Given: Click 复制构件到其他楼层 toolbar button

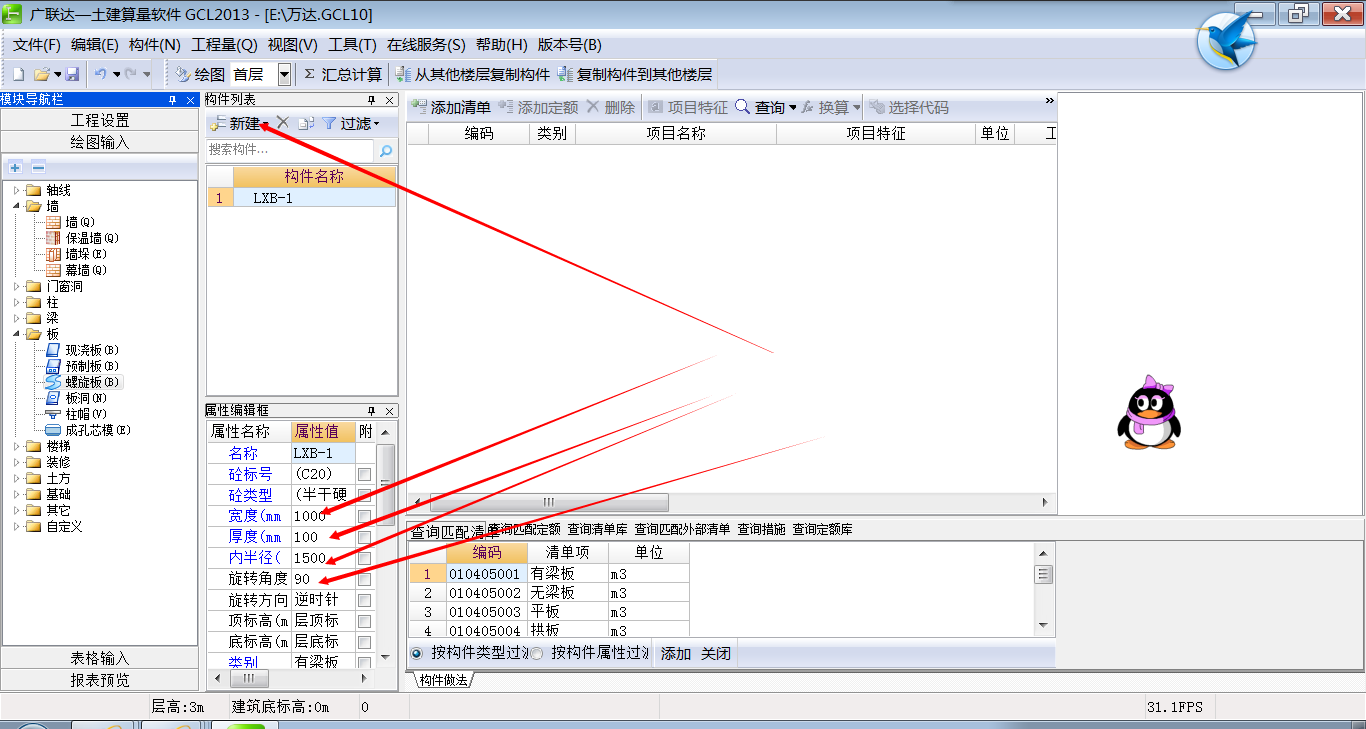Looking at the screenshot, I should 634,74.
